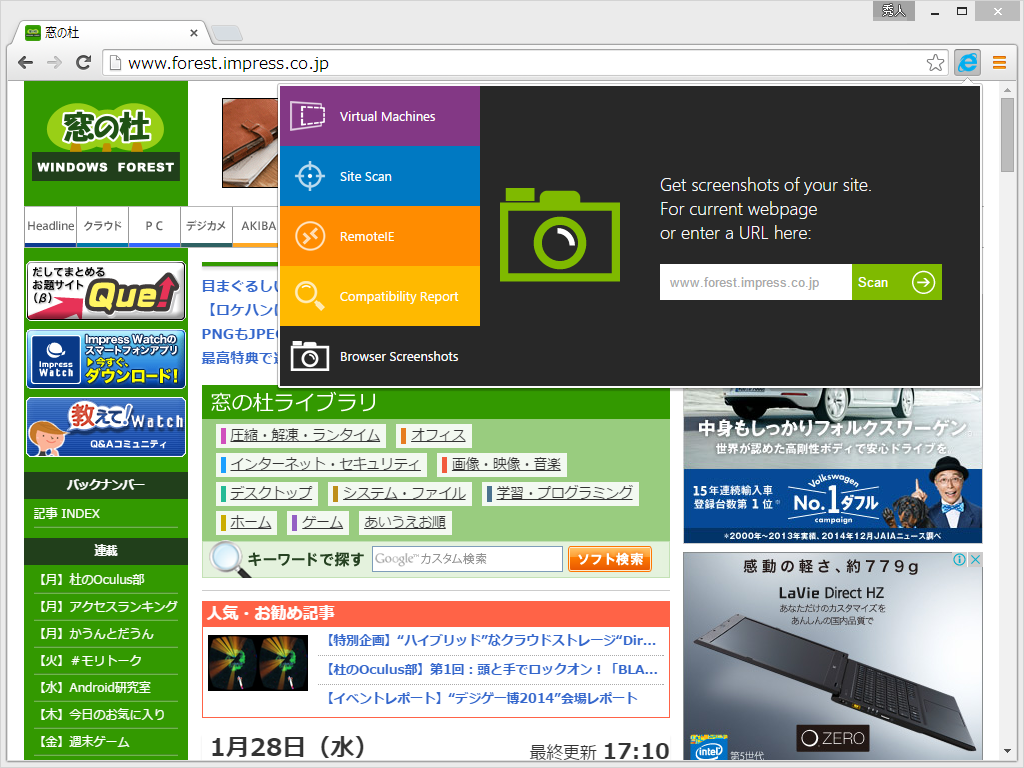1024x768 pixels.
Task: Reload the page using the refresh icon
Action: click(x=84, y=62)
